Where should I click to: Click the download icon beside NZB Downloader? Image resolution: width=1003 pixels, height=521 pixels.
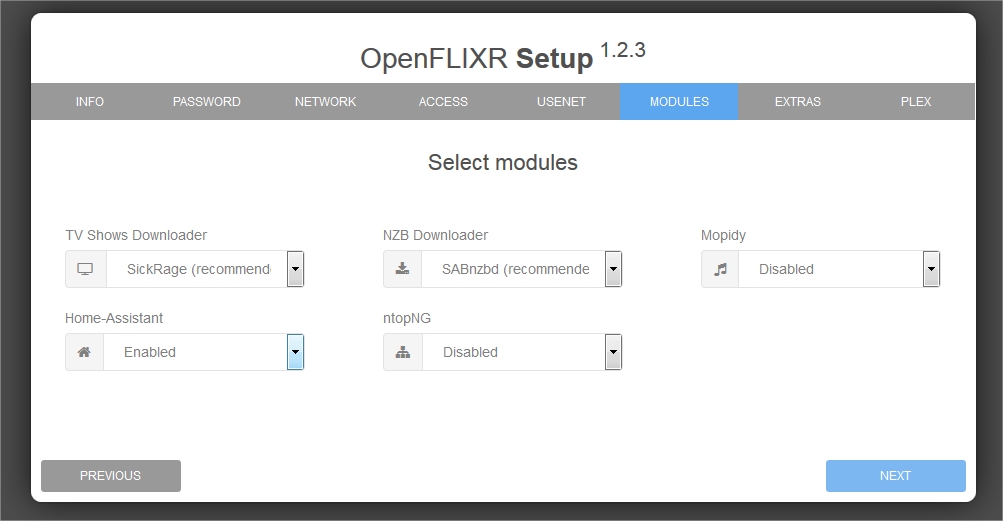(402, 269)
